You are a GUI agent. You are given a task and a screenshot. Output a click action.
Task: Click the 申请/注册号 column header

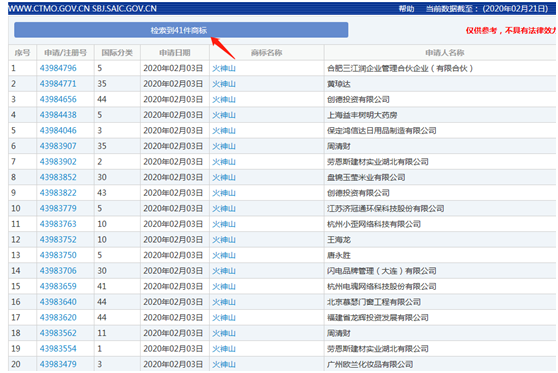65,53
